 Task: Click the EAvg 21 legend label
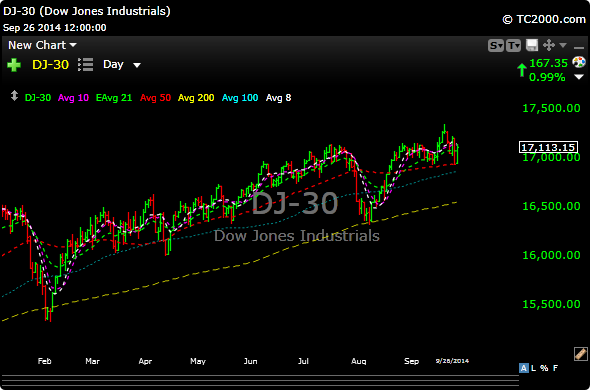tap(114, 98)
